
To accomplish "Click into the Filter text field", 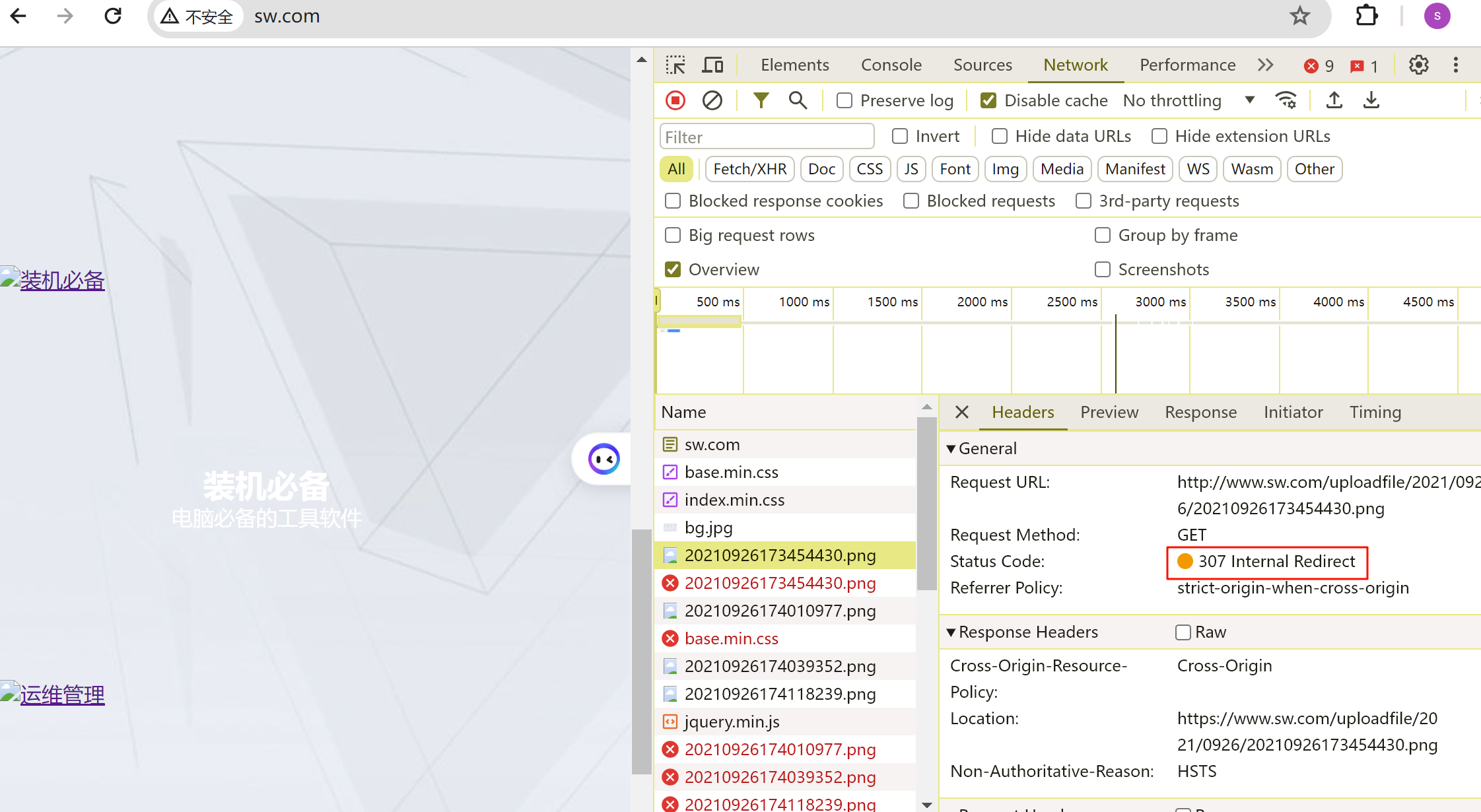I will coord(766,137).
